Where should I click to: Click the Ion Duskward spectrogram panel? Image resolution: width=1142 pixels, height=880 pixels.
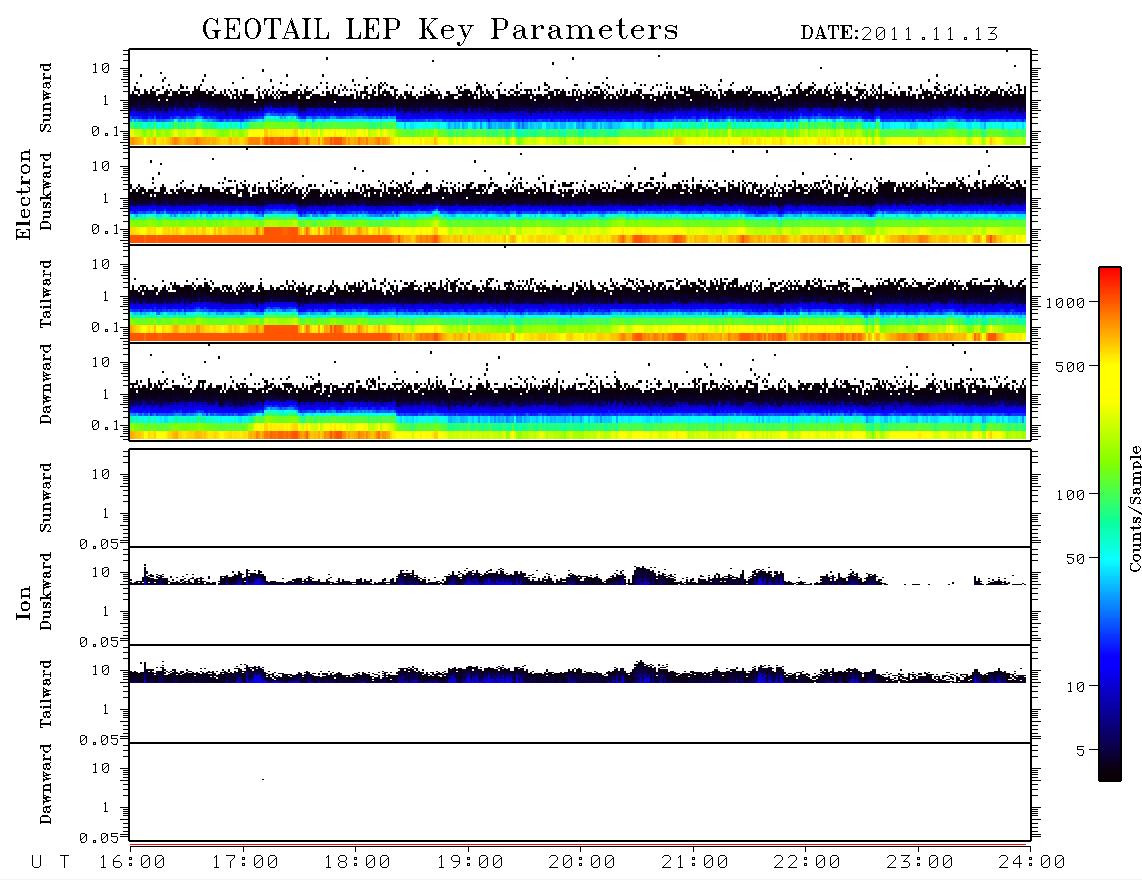[580, 596]
